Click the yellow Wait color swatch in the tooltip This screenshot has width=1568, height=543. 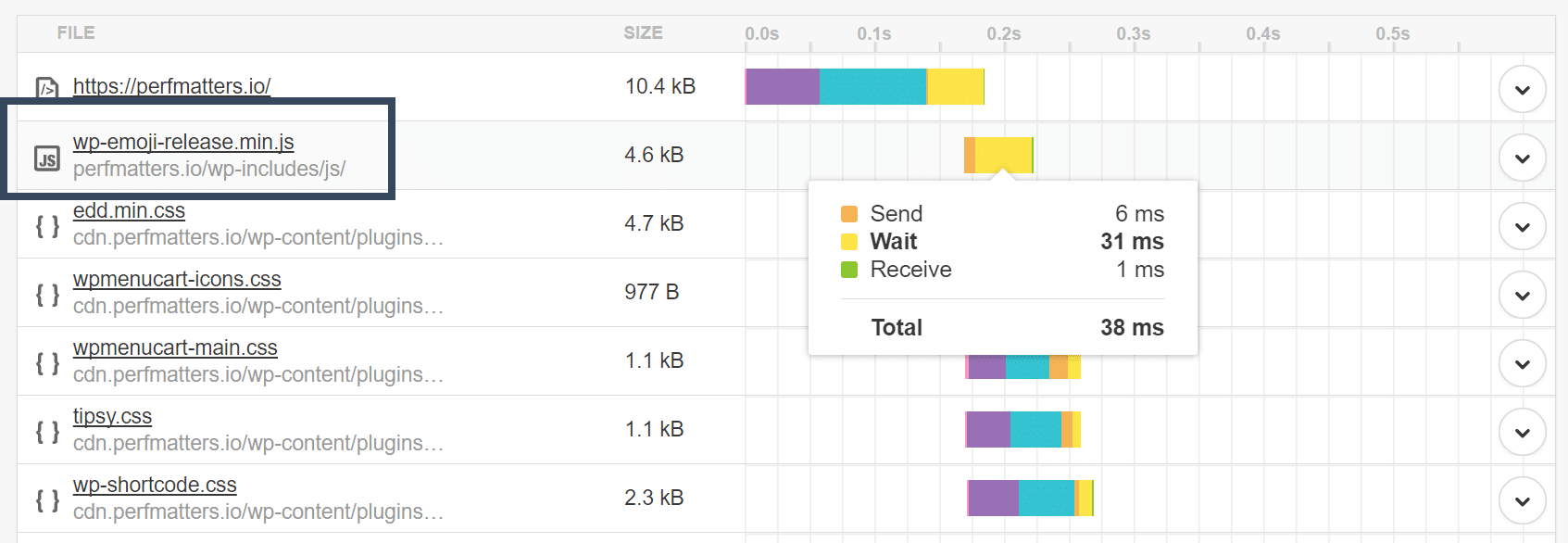click(850, 241)
